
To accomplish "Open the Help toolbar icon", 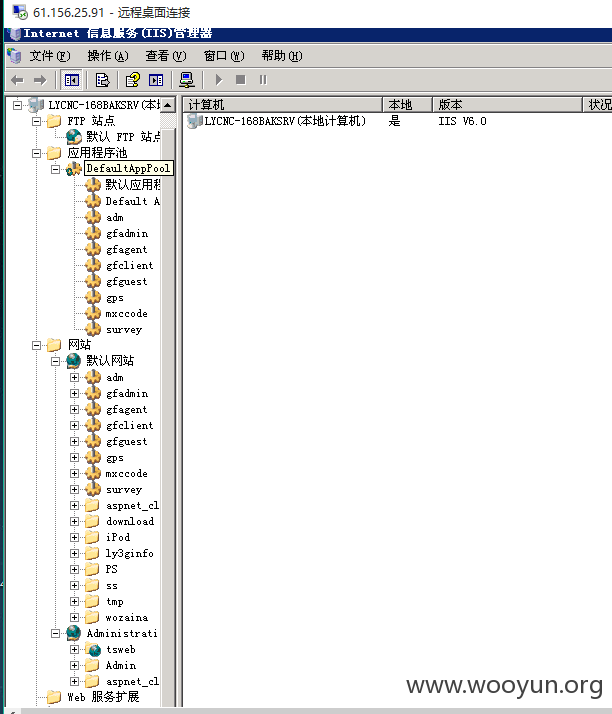I will (133, 80).
